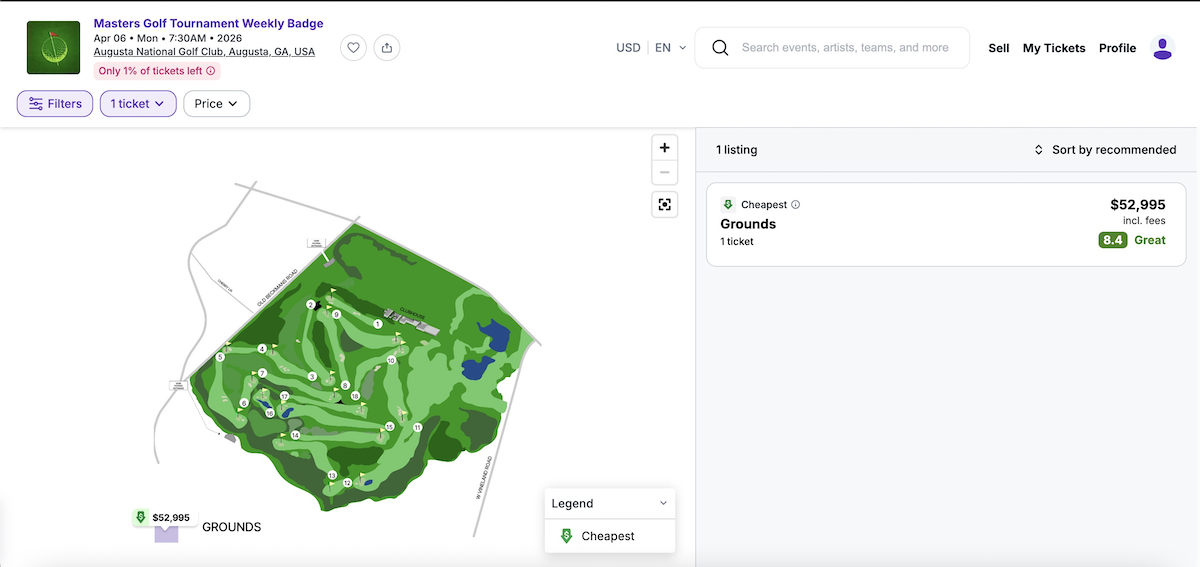Open the Filters button
The height and width of the screenshot is (567, 1200).
55,104
